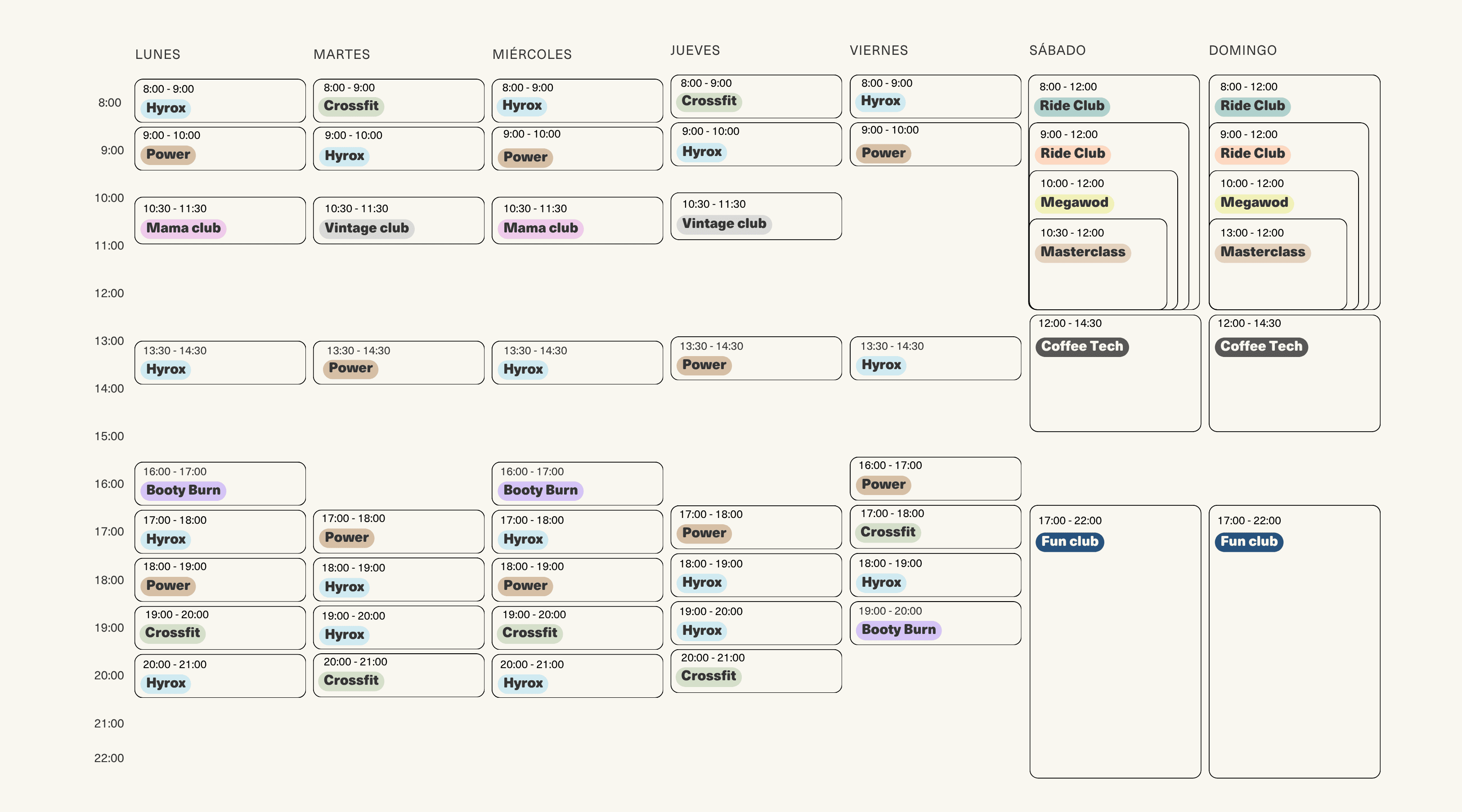The image size is (1462, 812).
Task: Select Lunes 16:00 Booty Burn class
Action: tap(220, 483)
